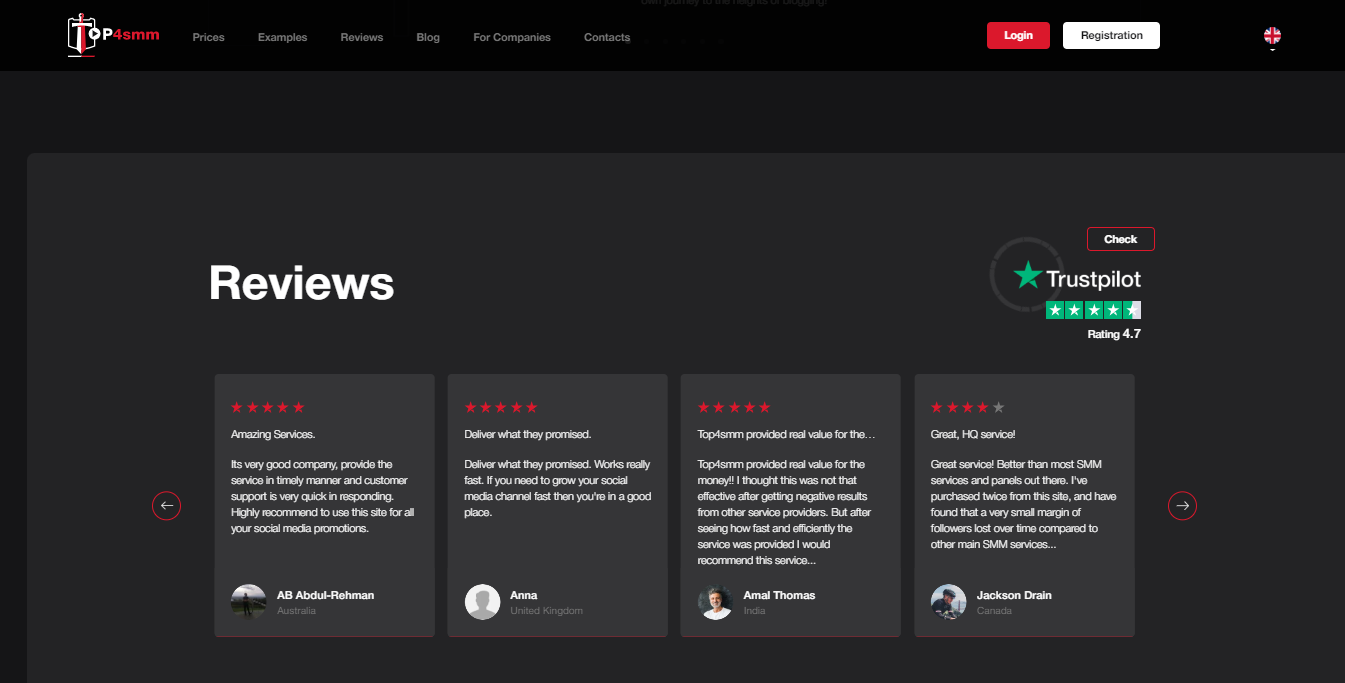Click the reviewer name Anna

point(524,595)
